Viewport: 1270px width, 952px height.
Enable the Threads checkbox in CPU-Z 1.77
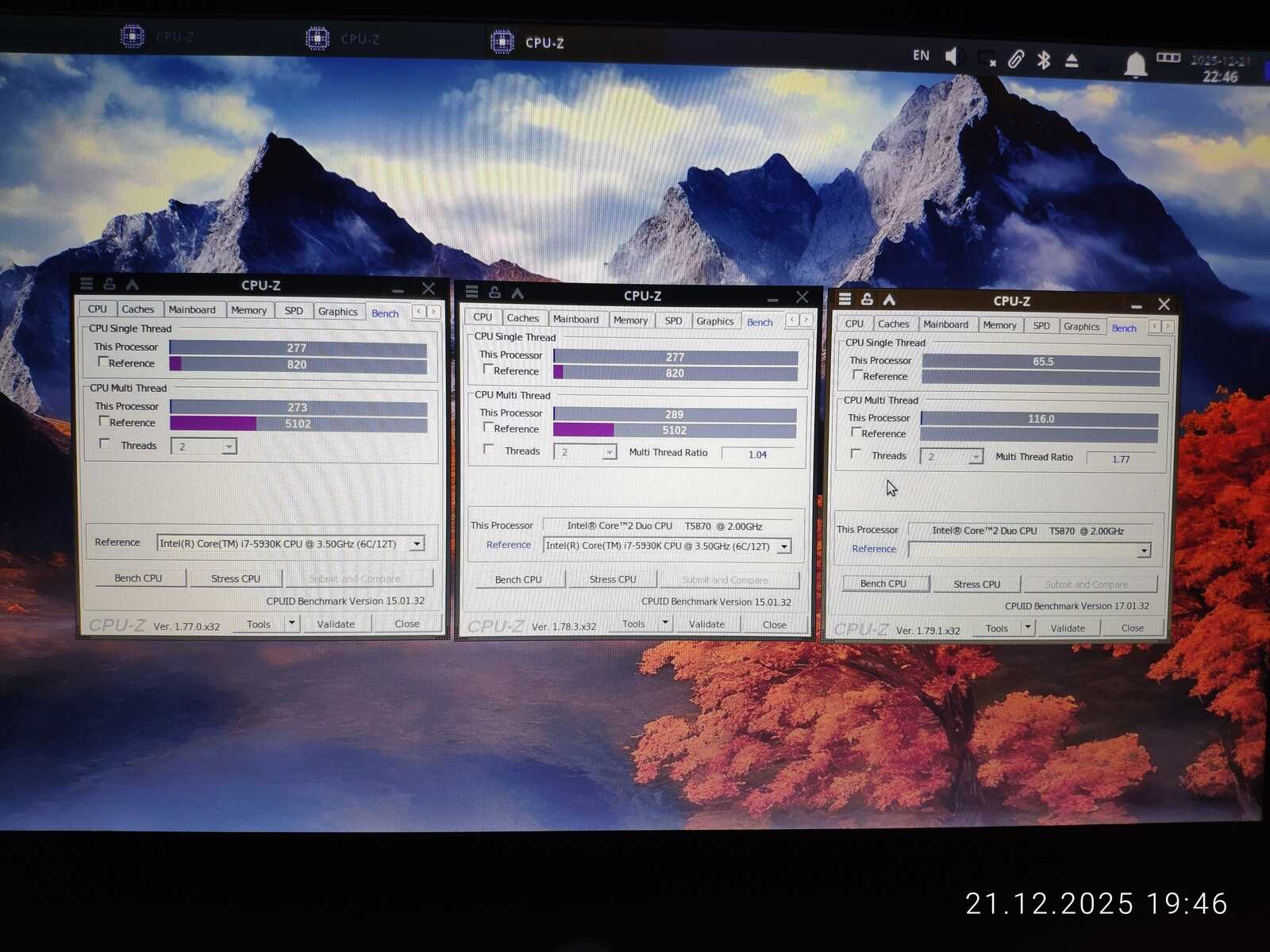pyautogui.click(x=105, y=444)
